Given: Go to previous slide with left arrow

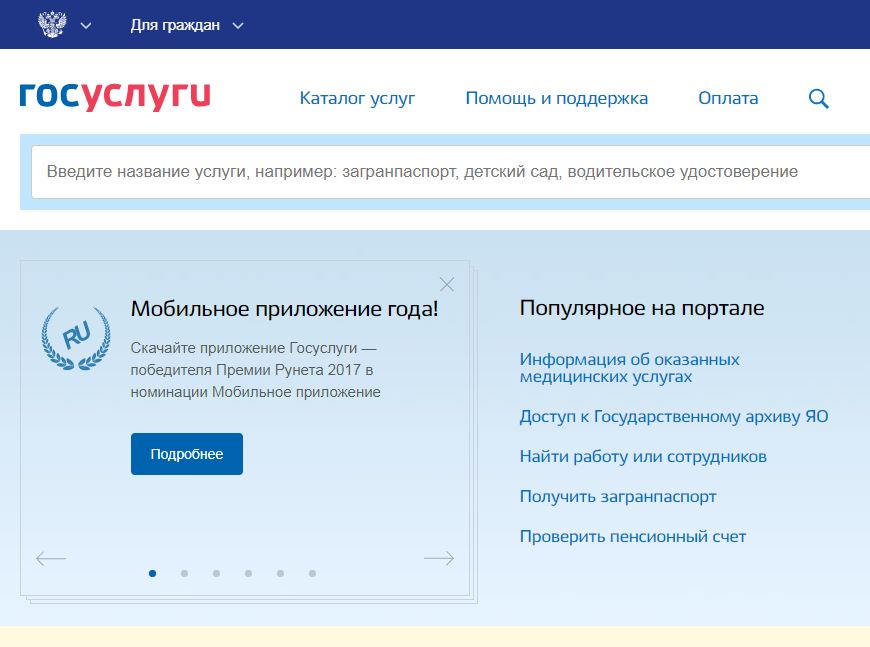Looking at the screenshot, I should coord(51,558).
